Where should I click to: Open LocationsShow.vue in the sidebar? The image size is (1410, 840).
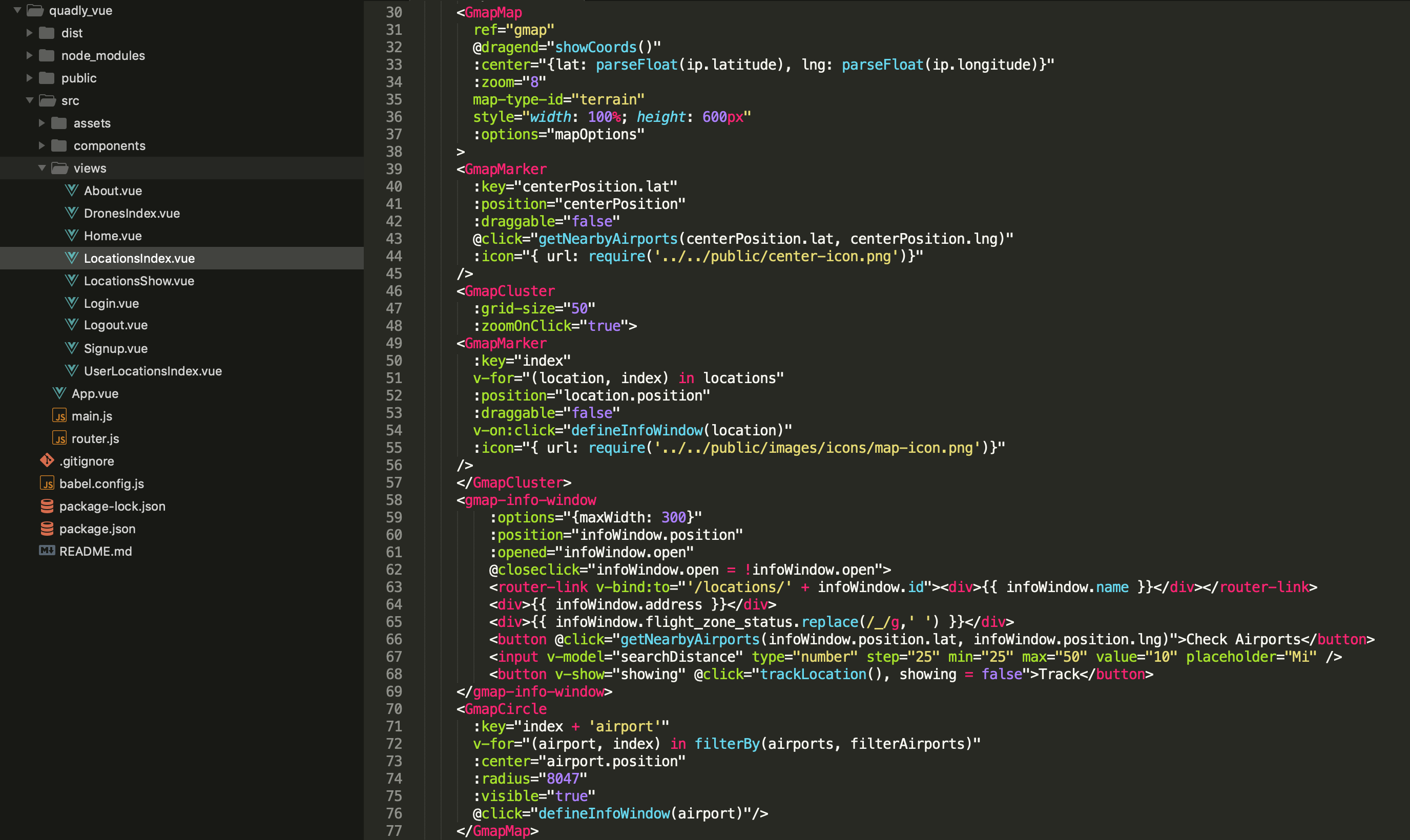pyautogui.click(x=139, y=281)
